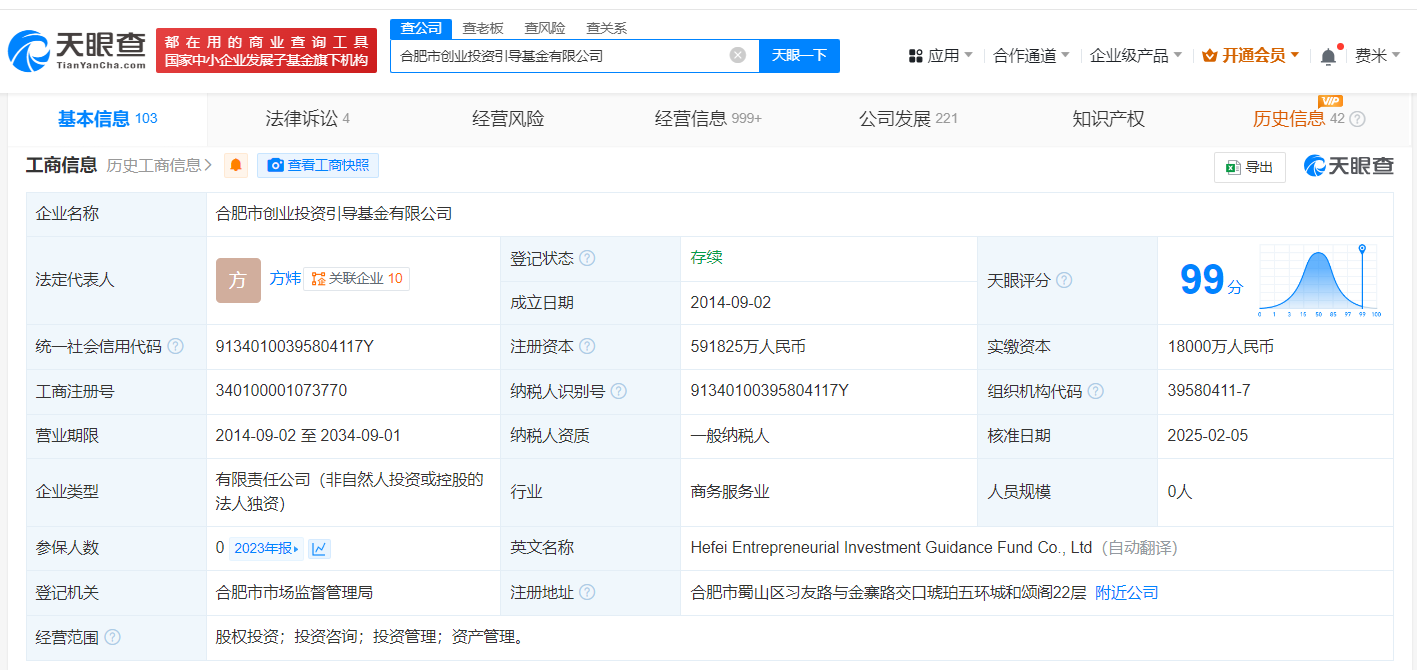Click the company name search input field

560,56
